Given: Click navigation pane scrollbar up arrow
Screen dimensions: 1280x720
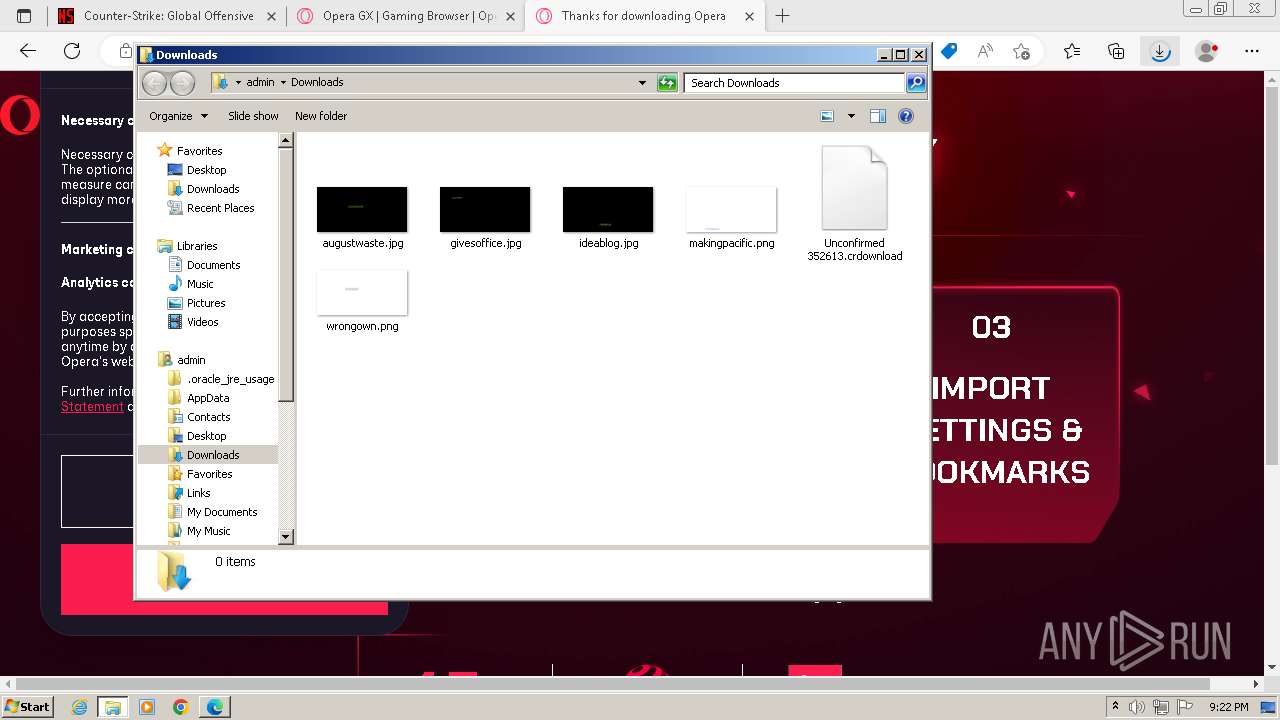Looking at the screenshot, I should pos(285,140).
